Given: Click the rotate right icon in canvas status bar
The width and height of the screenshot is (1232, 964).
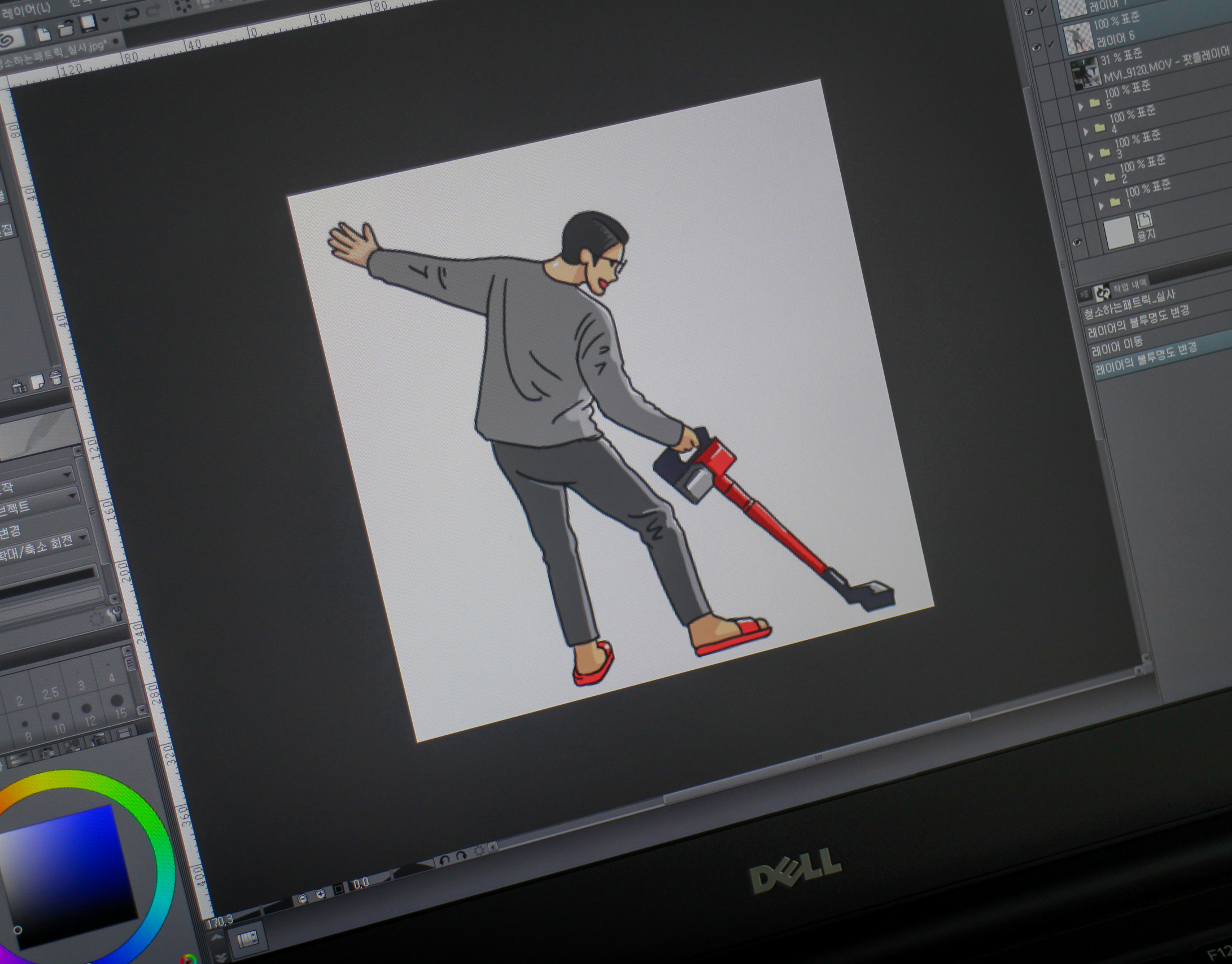Looking at the screenshot, I should tap(461, 855).
